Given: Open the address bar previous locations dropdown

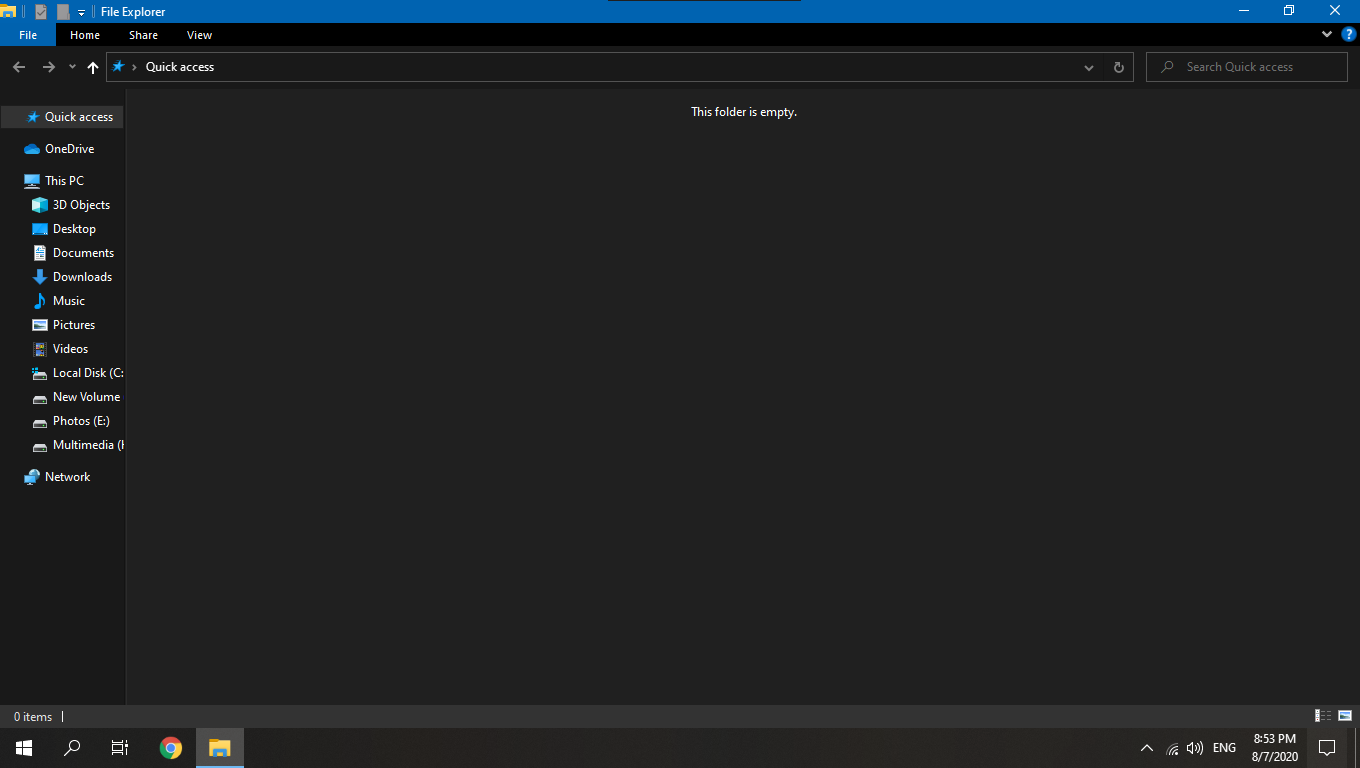Looking at the screenshot, I should [x=1089, y=67].
